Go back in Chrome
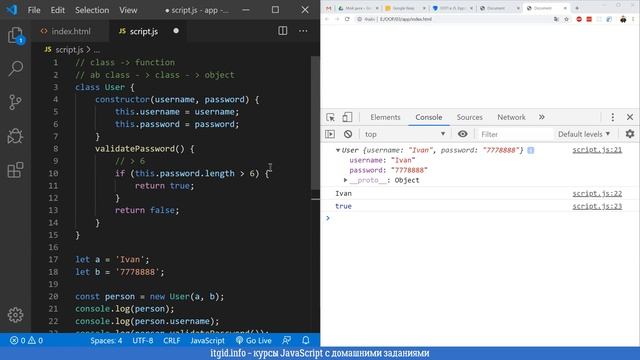 (x=327, y=19)
